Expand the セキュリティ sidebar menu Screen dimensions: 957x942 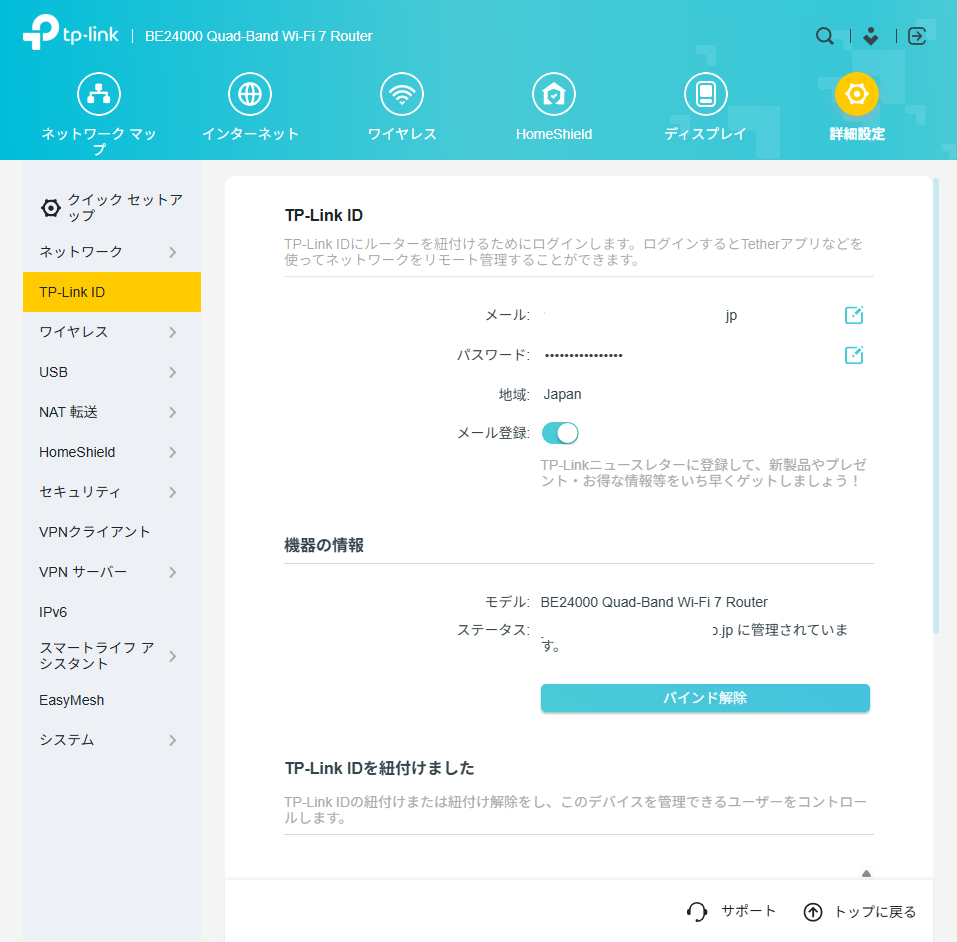112,492
